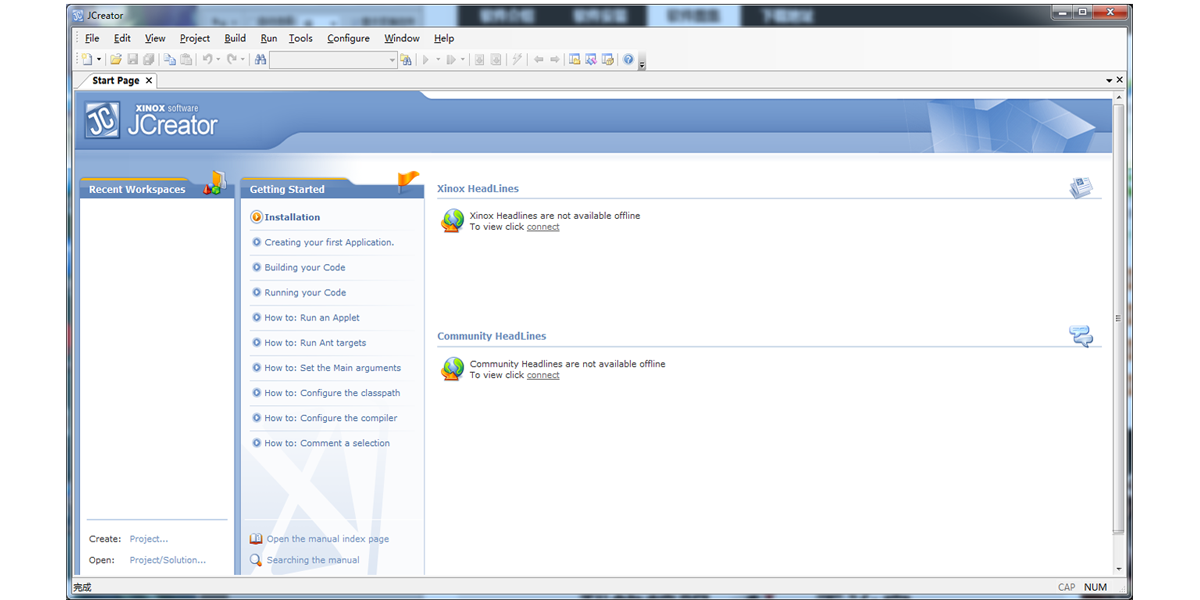Open the Configure menu
Image resolution: width=1200 pixels, height=600 pixels.
[x=348, y=38]
